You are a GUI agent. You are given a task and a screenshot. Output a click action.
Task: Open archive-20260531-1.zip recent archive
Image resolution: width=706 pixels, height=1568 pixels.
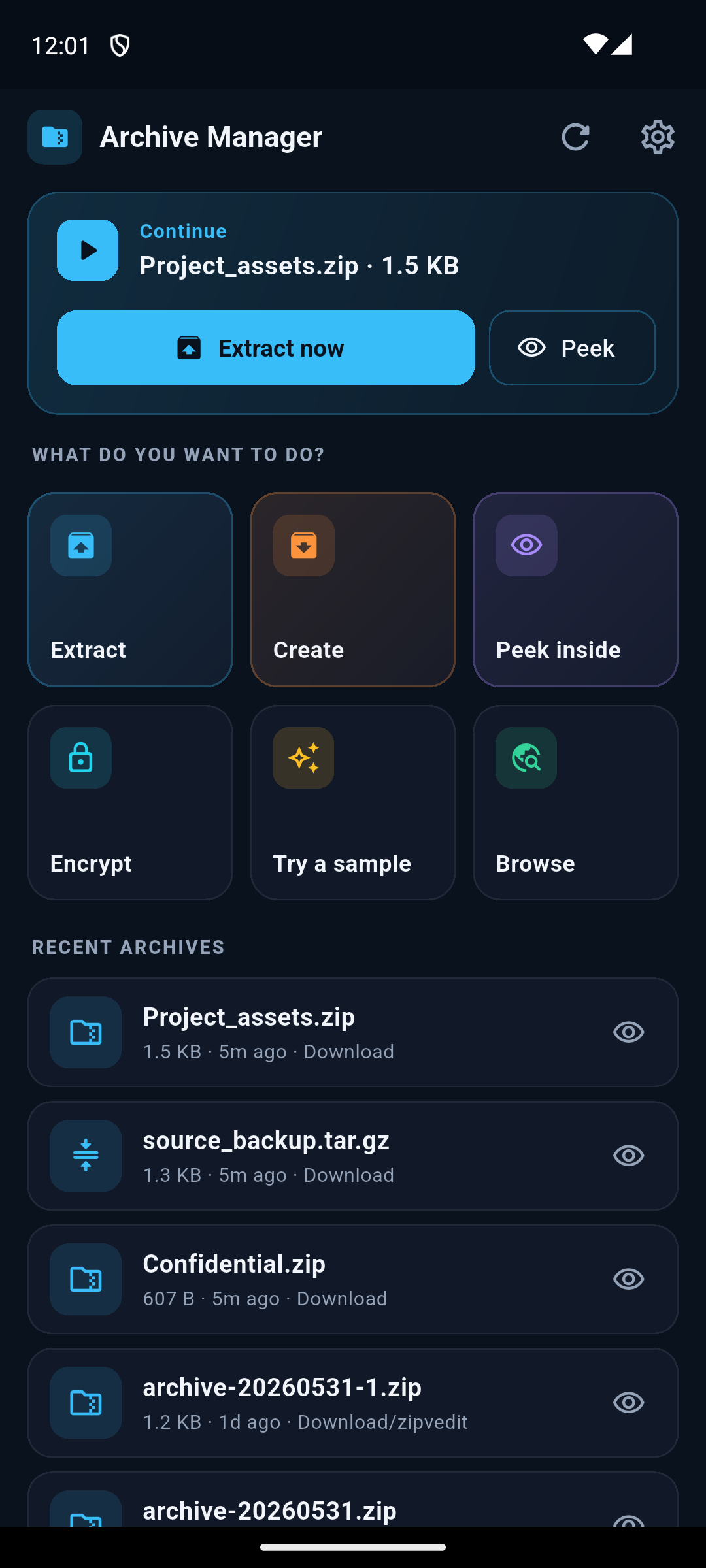pos(353,1403)
